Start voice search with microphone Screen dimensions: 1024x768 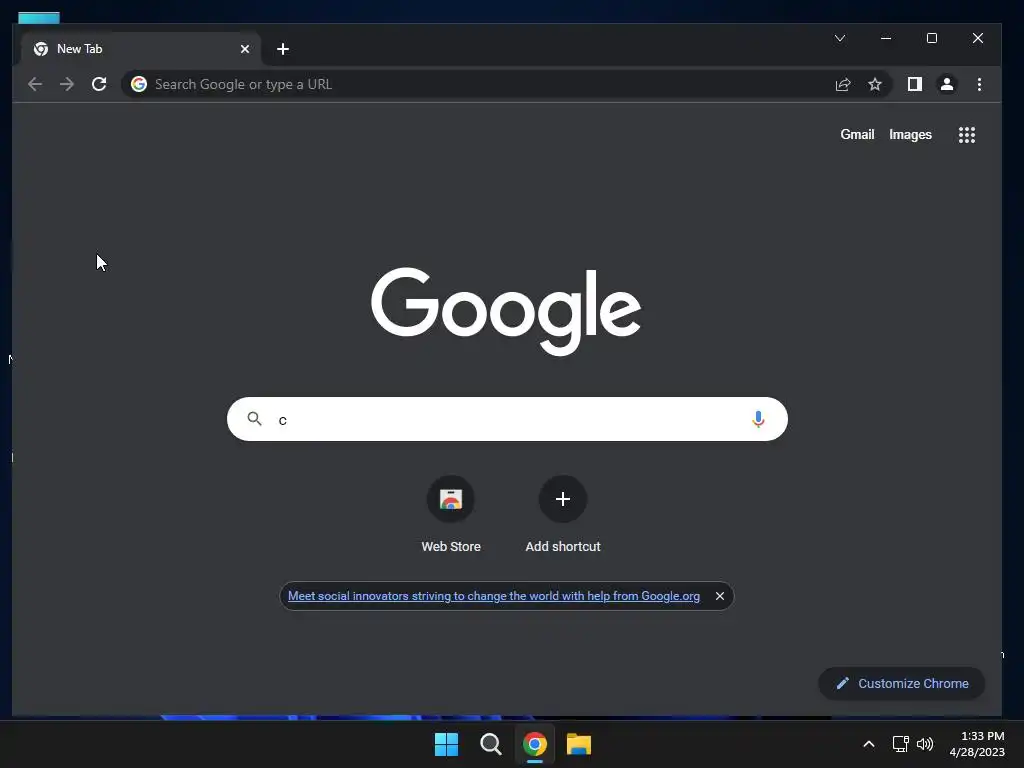[758, 419]
